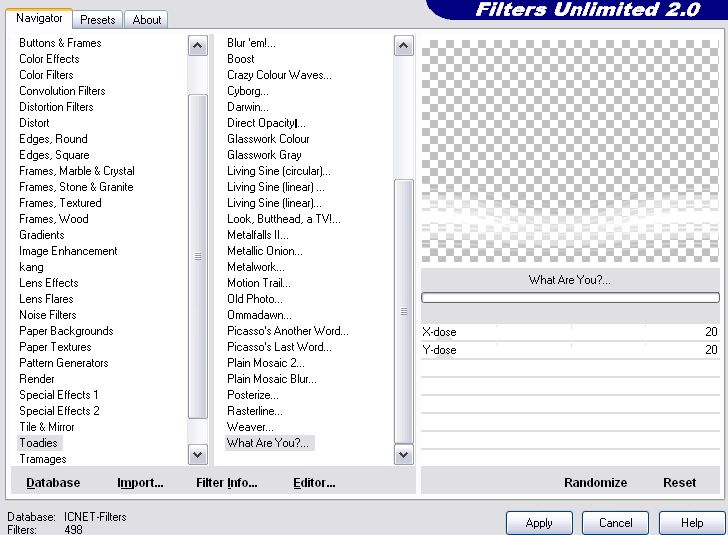Adjust the X-dose slider
Viewport: 728px width, 535px height.
570,332
